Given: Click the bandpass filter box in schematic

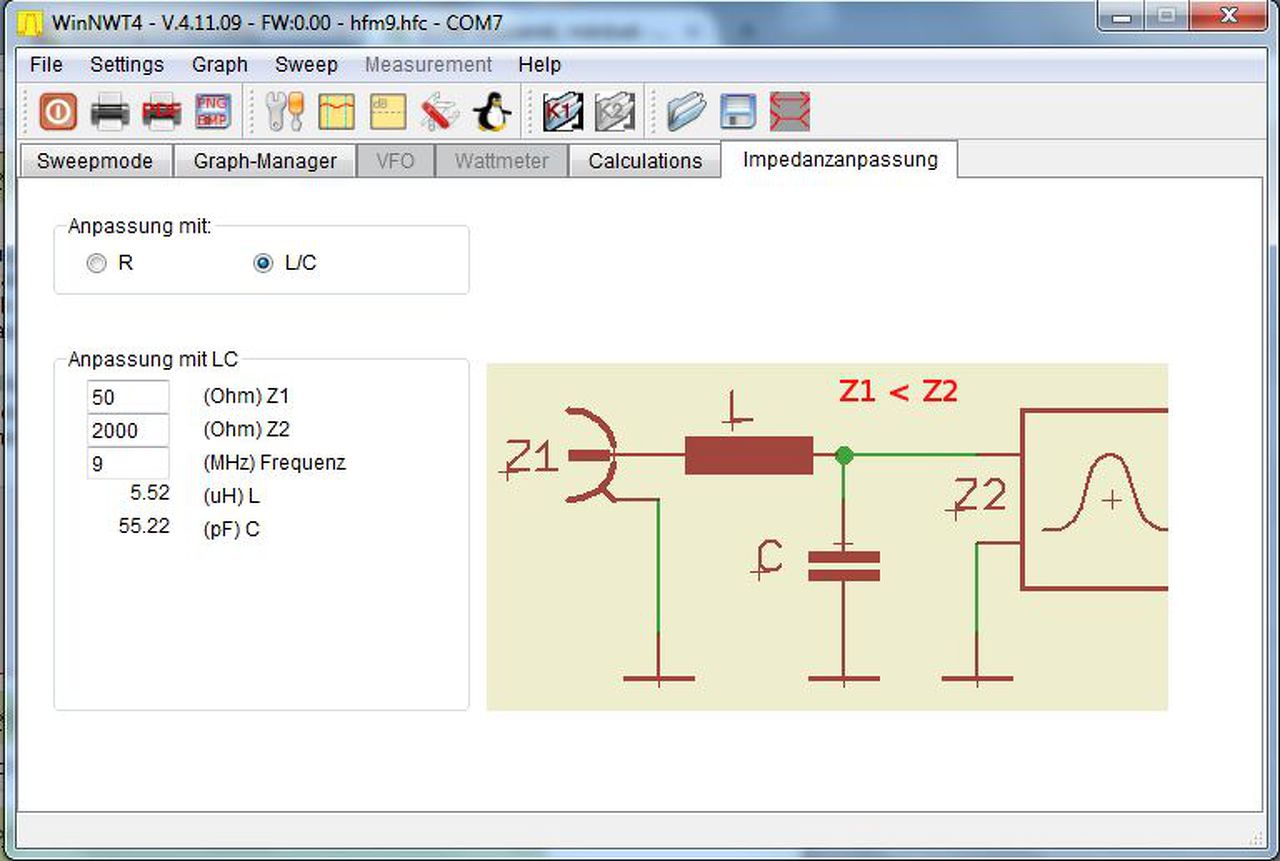Looking at the screenshot, I should pos(1094,498).
